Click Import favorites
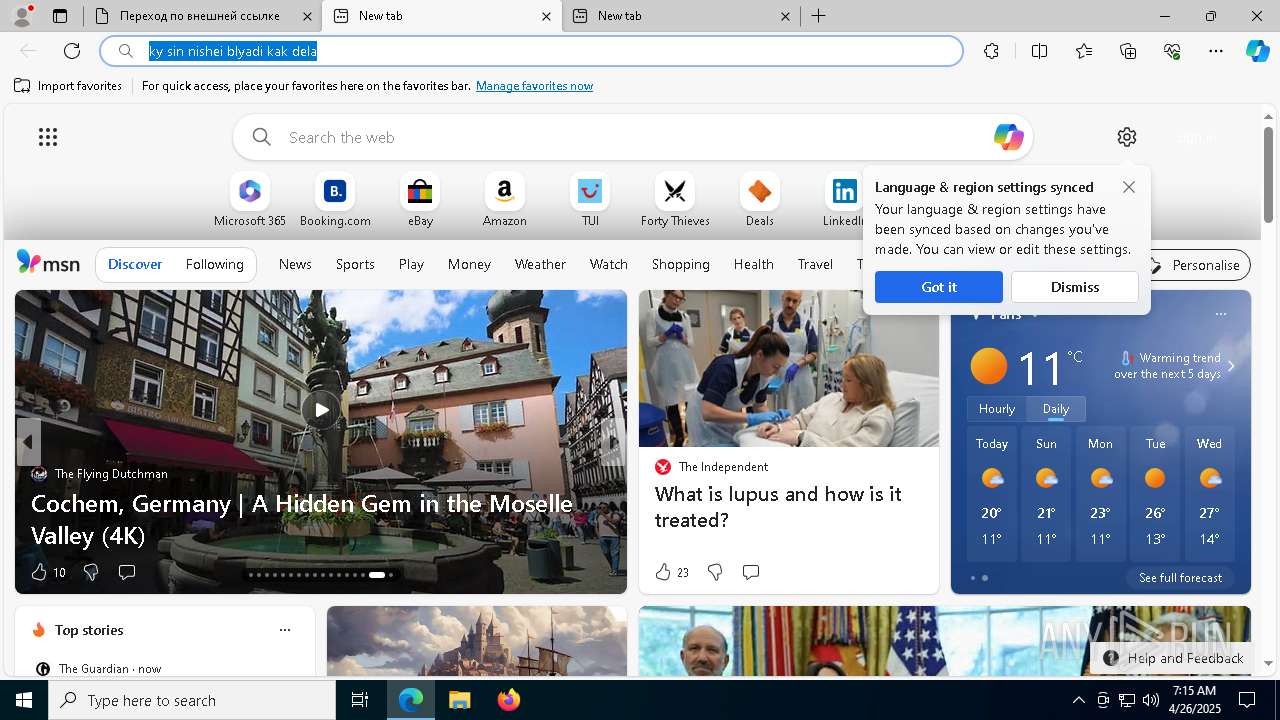The height and width of the screenshot is (720, 1280). (x=68, y=86)
